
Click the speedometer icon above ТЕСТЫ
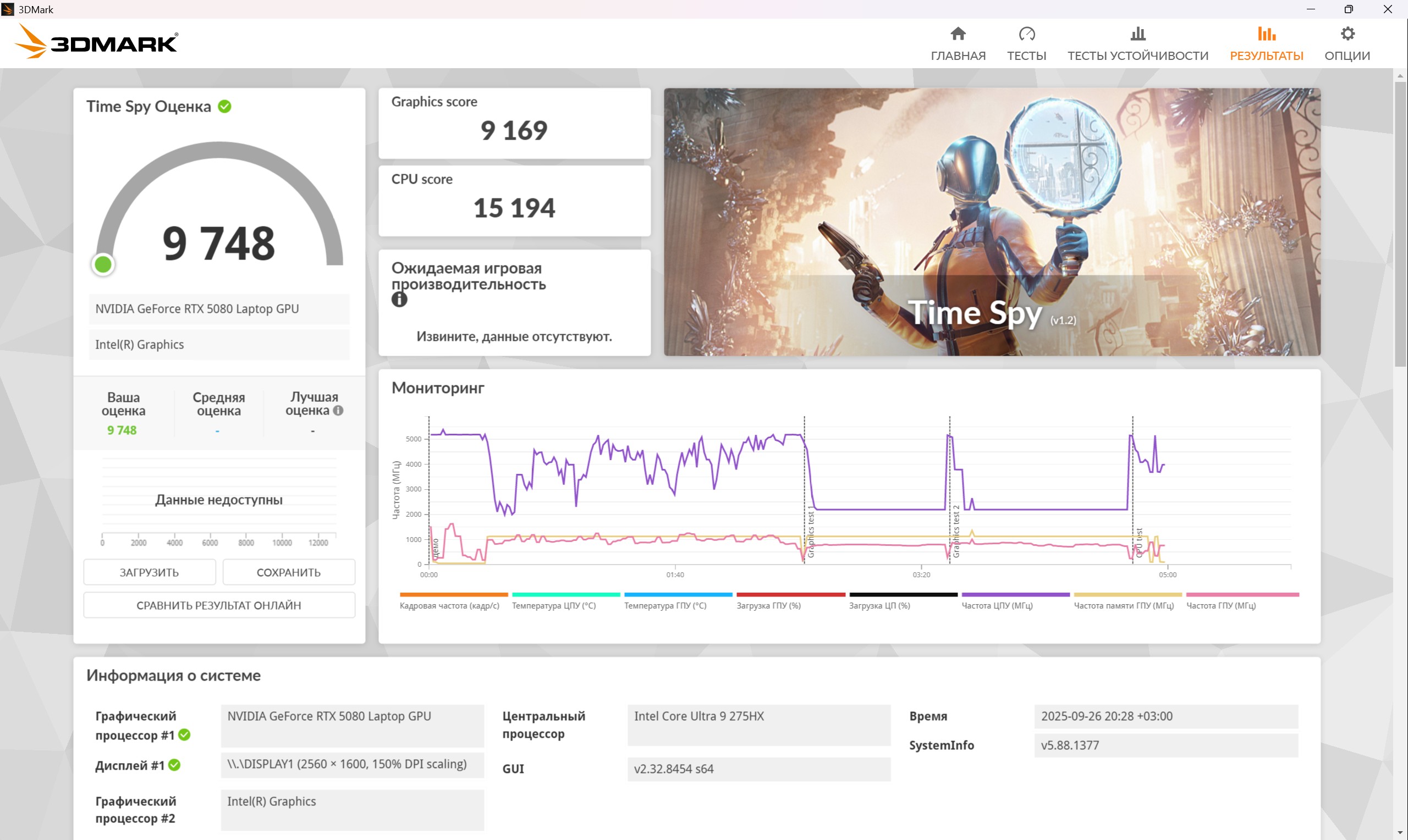1026,34
